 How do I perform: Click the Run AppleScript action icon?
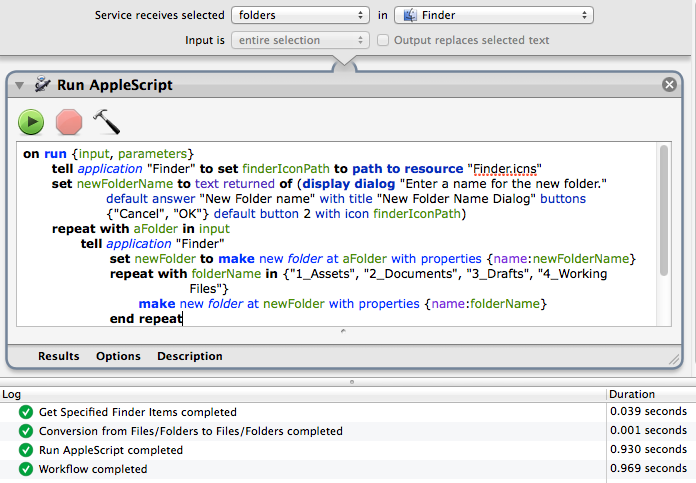[x=43, y=84]
